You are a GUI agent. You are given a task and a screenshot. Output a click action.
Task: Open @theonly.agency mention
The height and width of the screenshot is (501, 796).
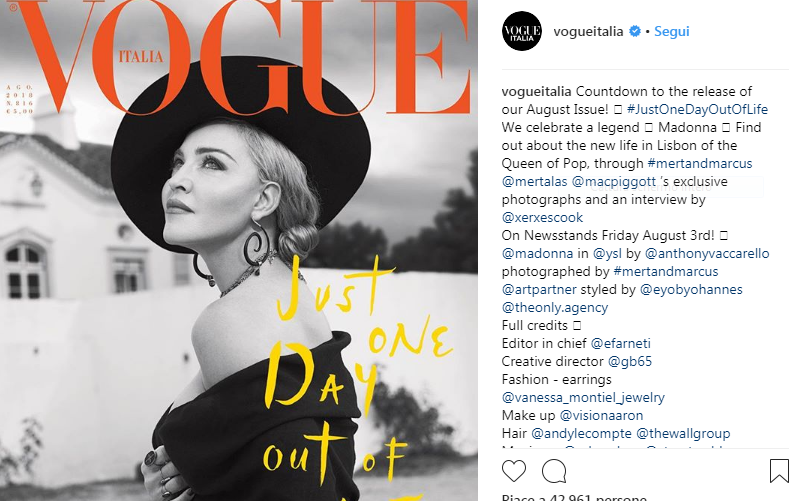point(555,307)
